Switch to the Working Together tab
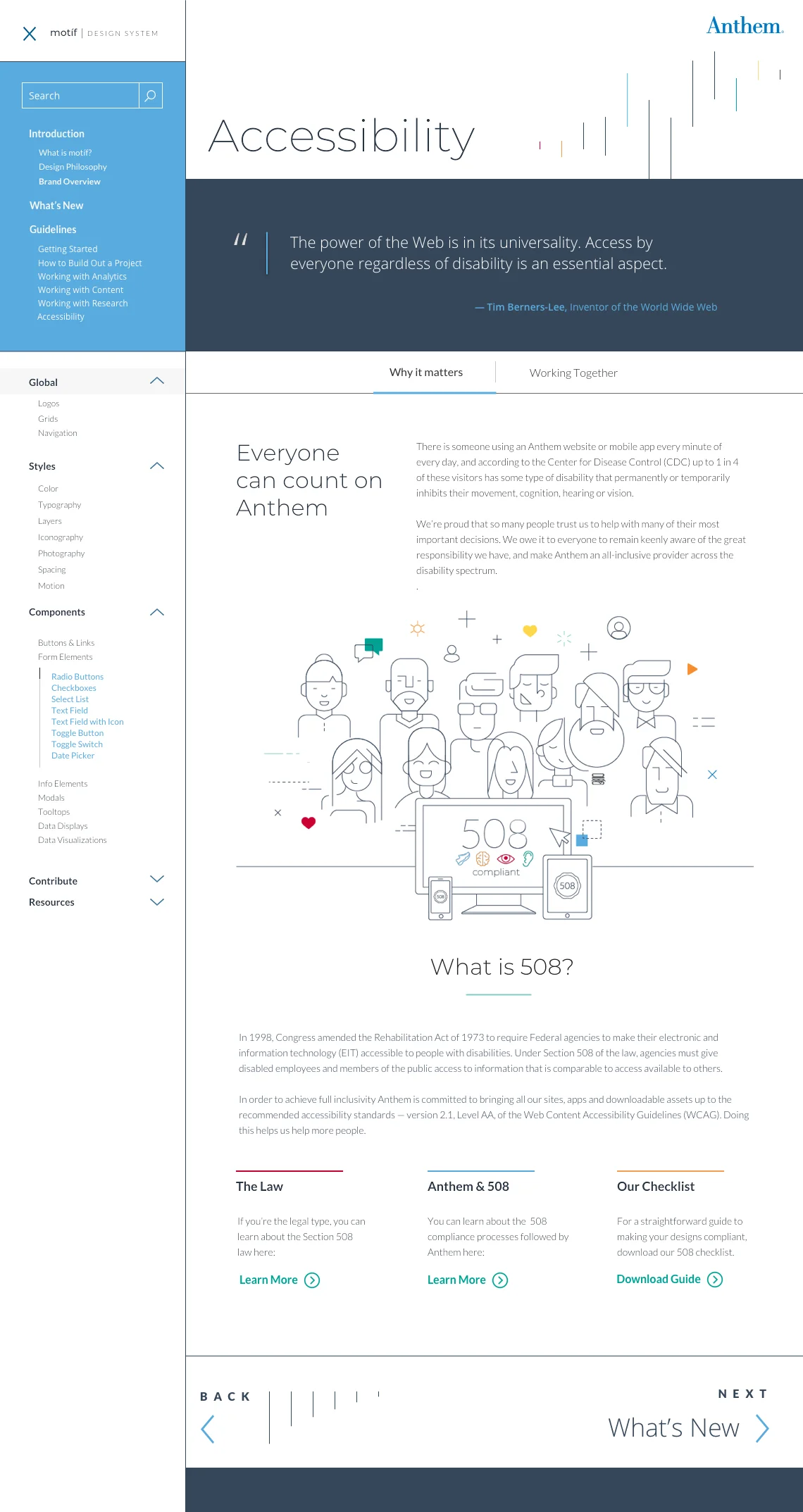The image size is (803, 1512). (x=573, y=373)
